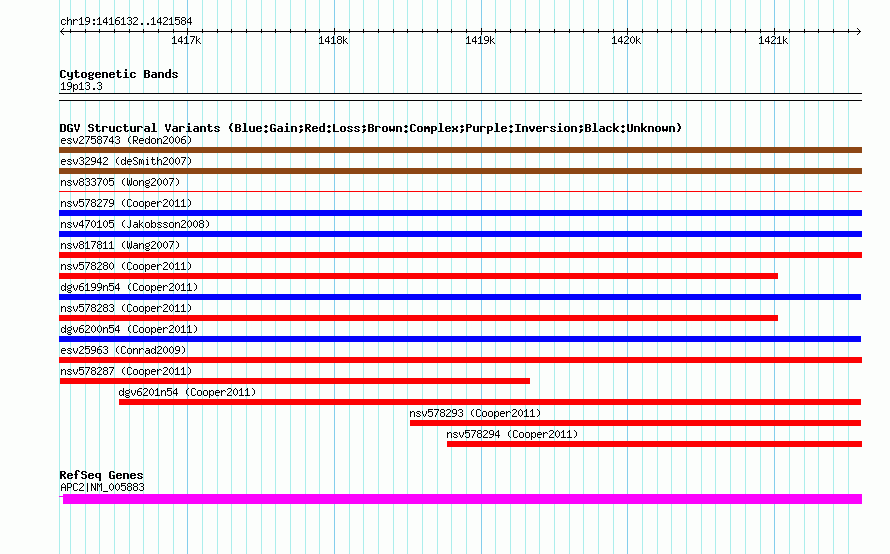
Task: Click the black cytogenetic band line 19p13.3
Action: coord(460,97)
